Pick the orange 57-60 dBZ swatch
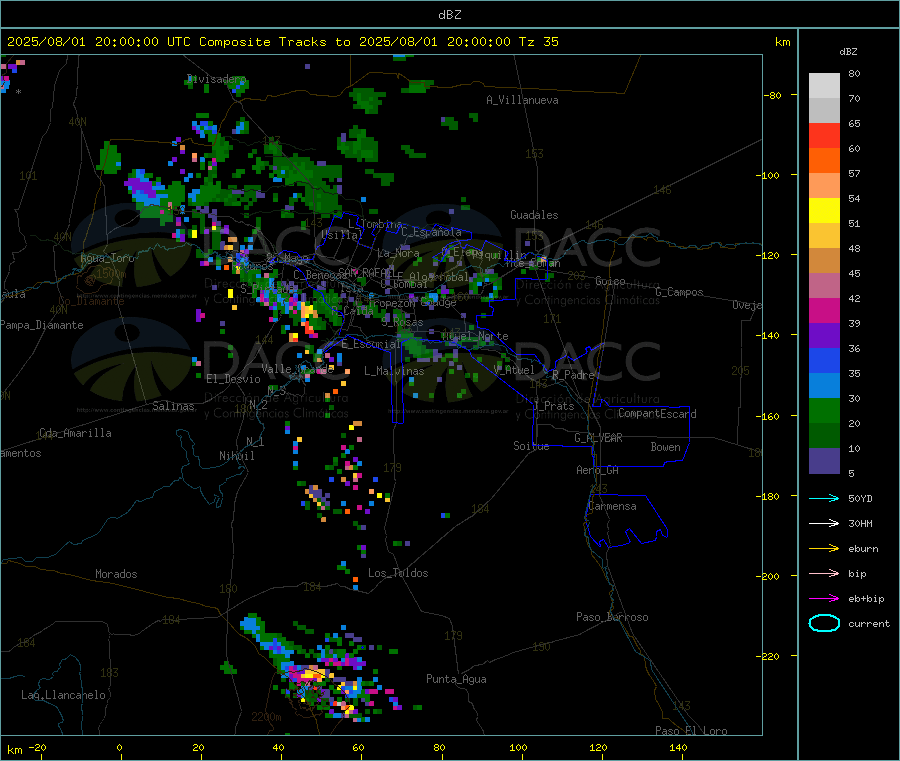This screenshot has width=900, height=761. point(824,161)
